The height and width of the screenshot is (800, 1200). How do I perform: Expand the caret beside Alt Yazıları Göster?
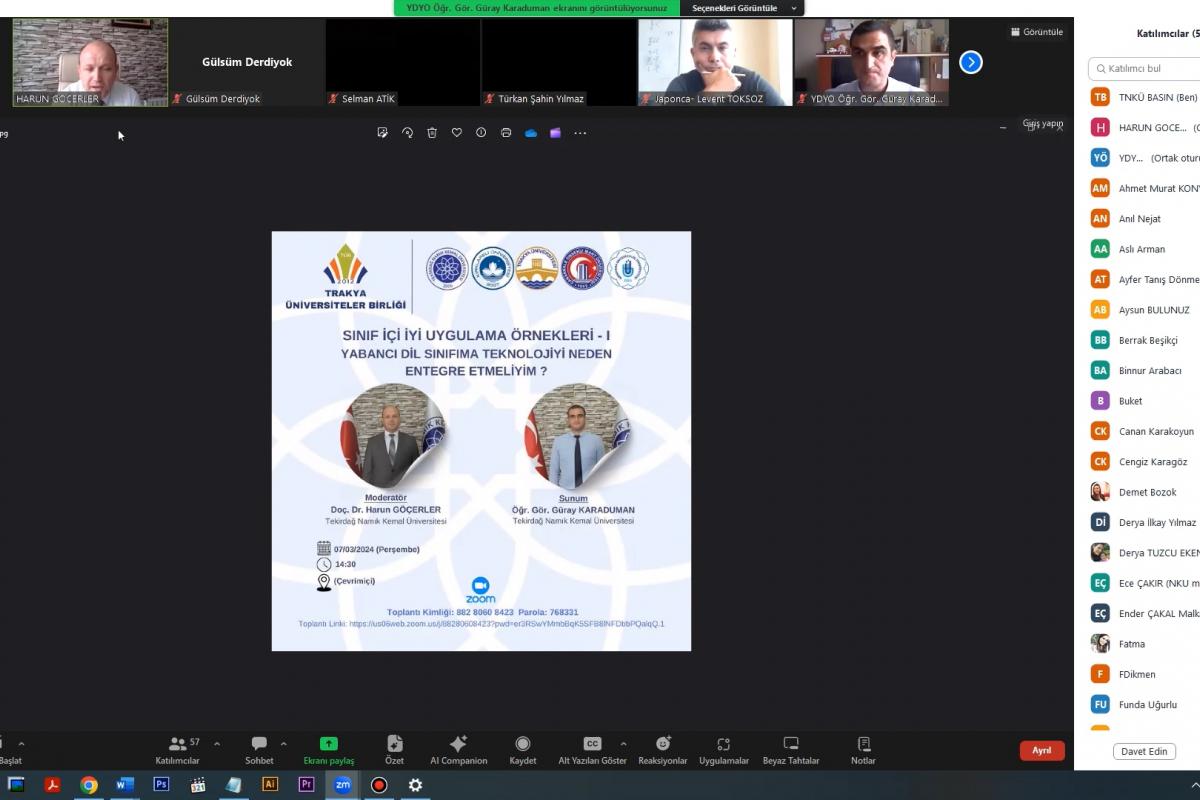624,744
